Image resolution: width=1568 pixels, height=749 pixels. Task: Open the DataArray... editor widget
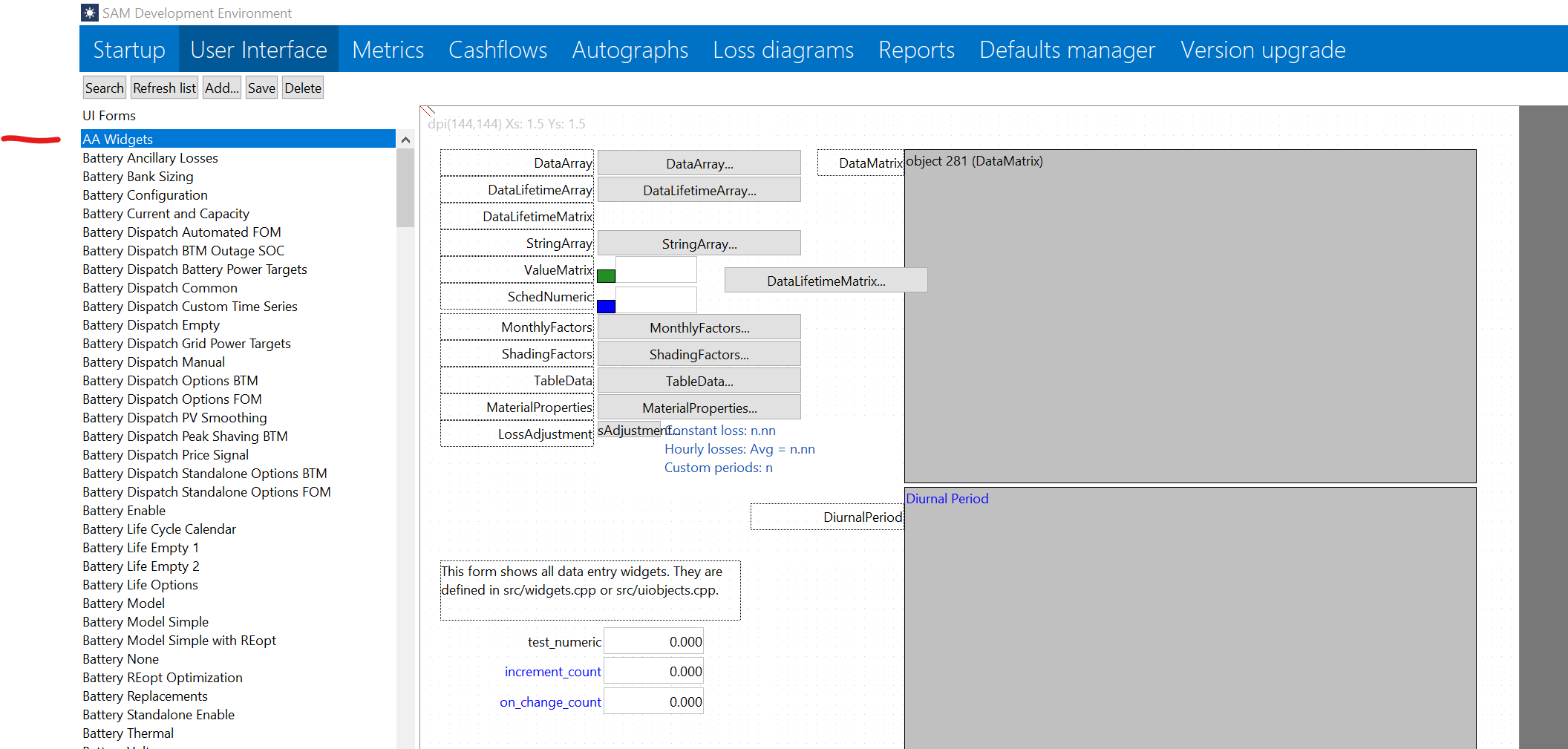point(698,163)
